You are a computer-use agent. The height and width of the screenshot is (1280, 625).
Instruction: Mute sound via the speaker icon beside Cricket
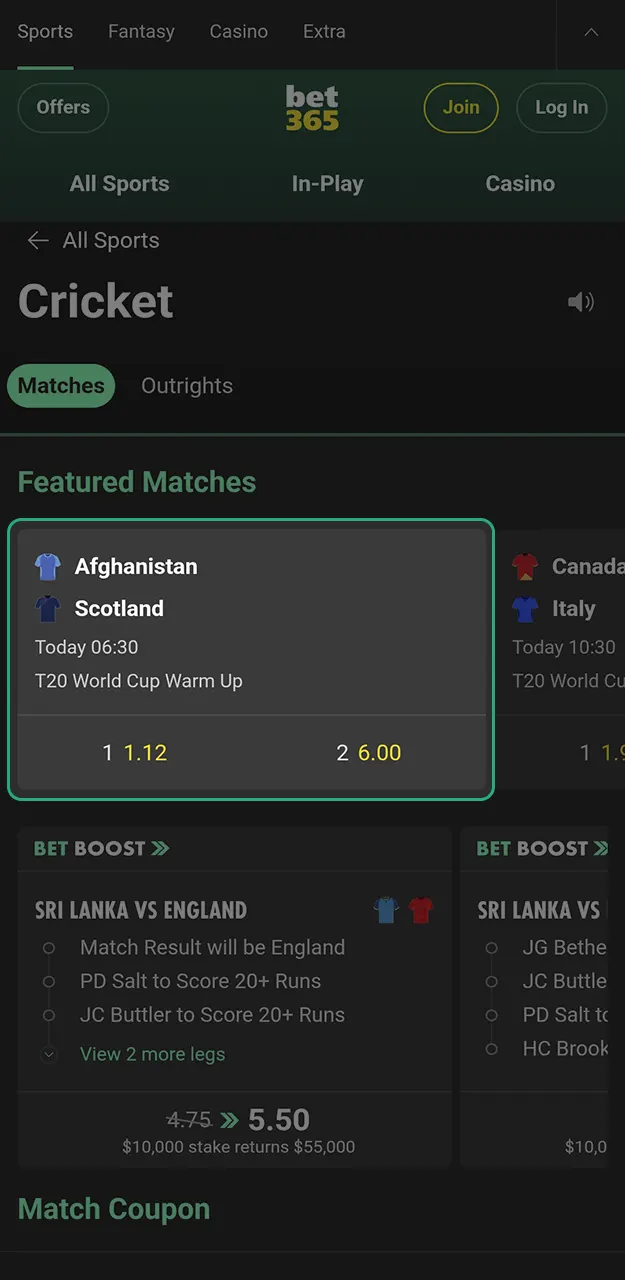pyautogui.click(x=581, y=301)
